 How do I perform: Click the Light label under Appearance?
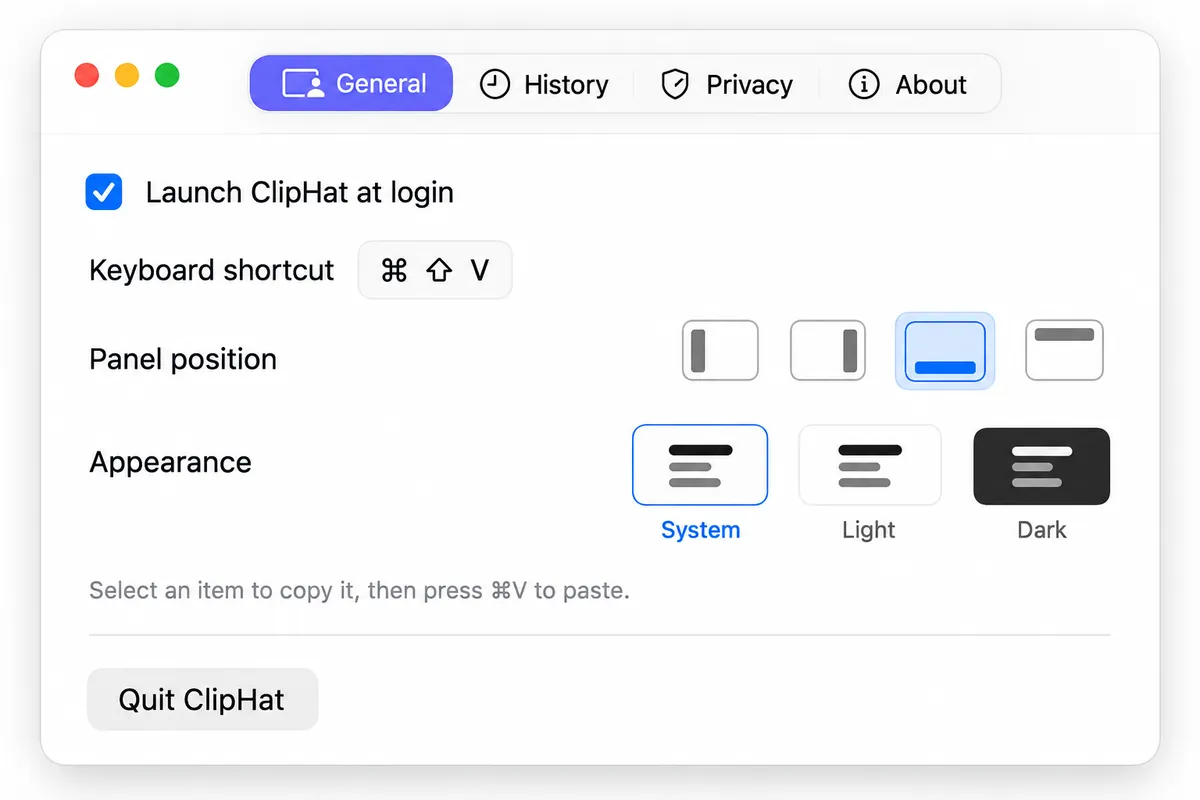click(869, 530)
